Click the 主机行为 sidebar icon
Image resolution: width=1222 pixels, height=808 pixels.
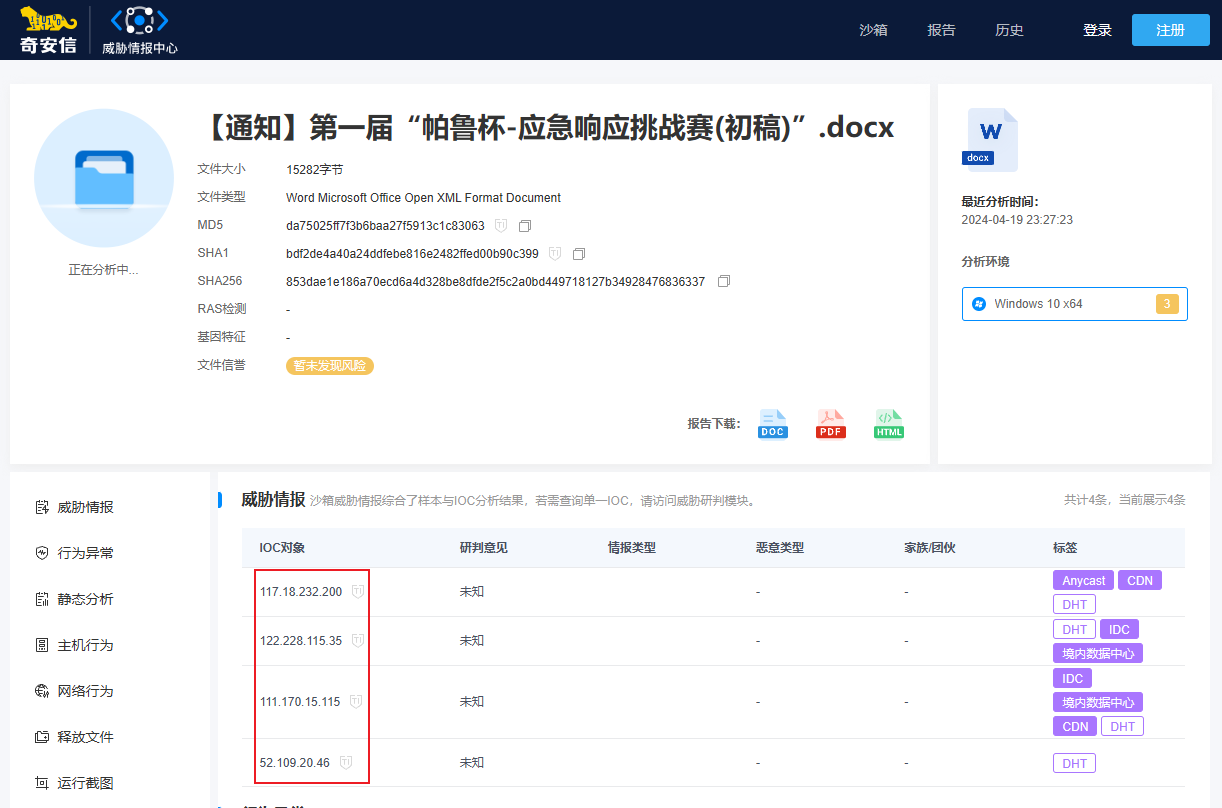click(x=42, y=645)
